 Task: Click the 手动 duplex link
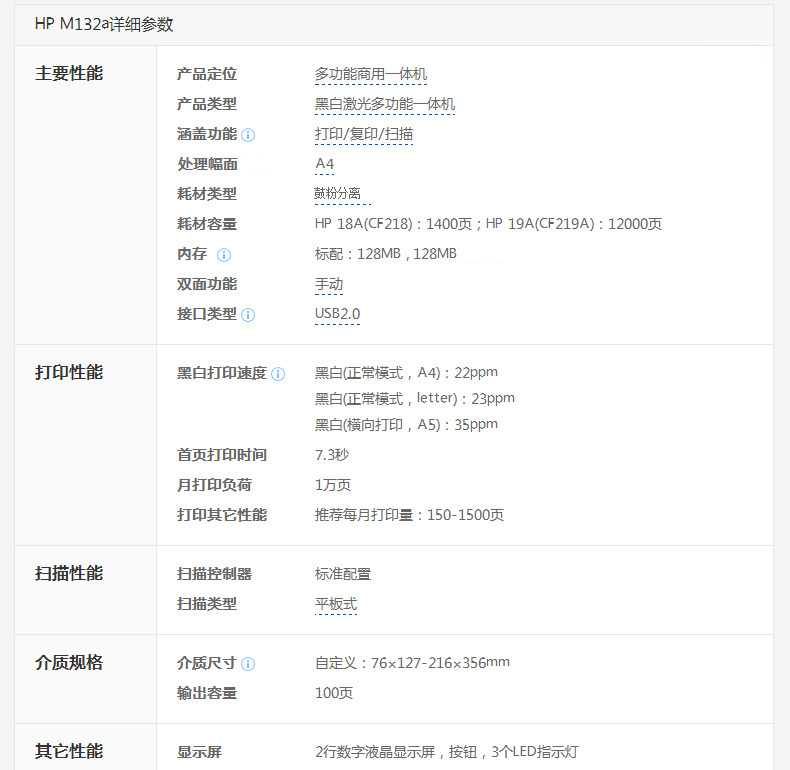(328, 284)
